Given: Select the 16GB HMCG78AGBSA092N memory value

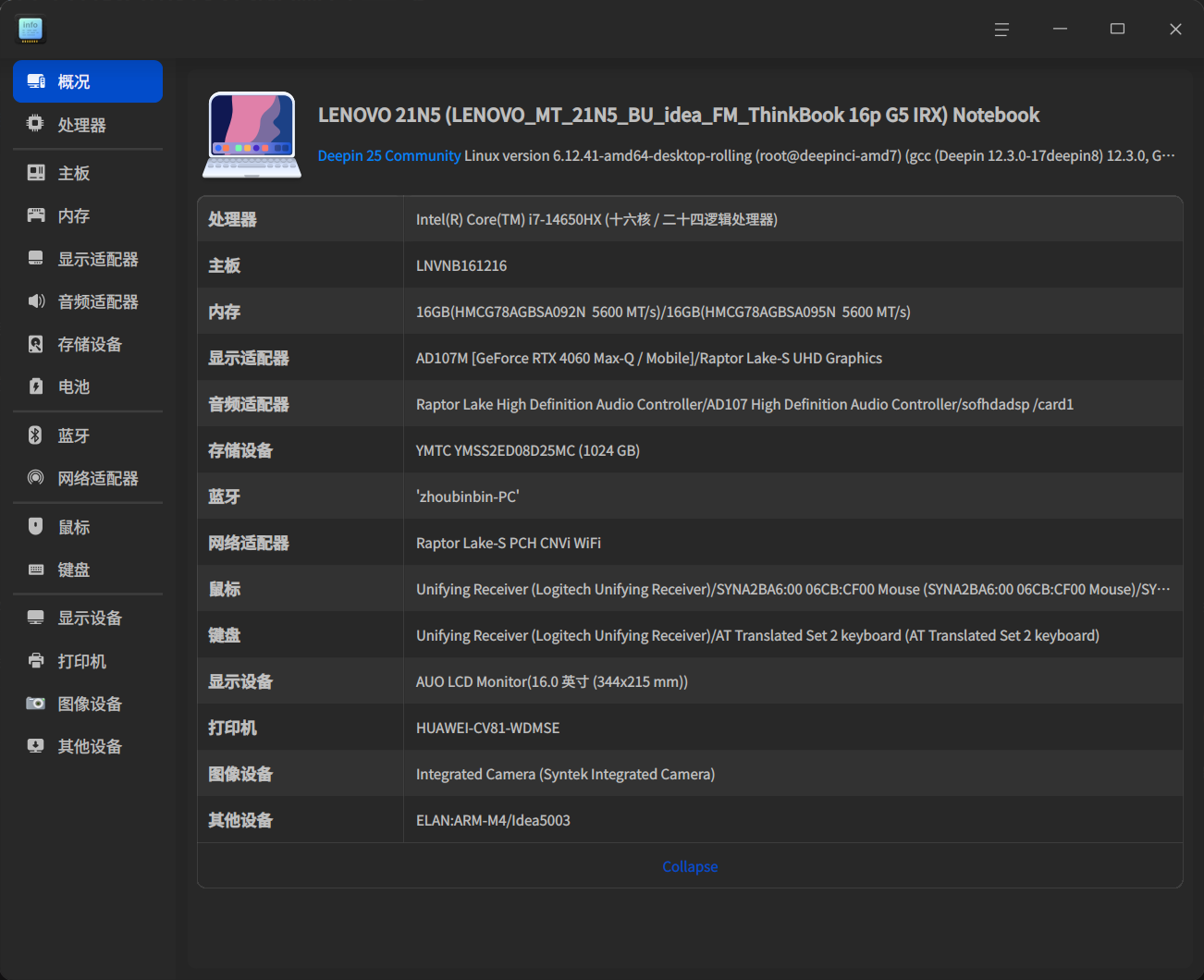Looking at the screenshot, I should click(x=663, y=312).
